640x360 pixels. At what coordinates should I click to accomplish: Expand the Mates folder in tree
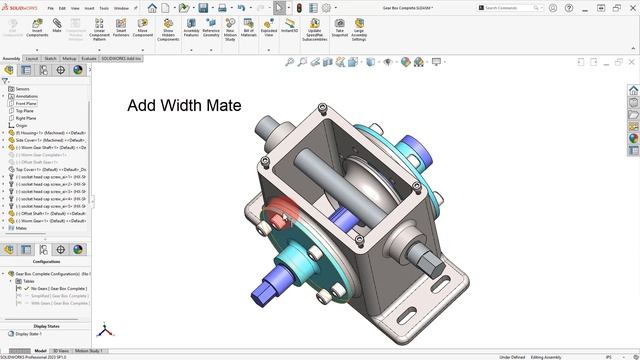[x=3, y=228]
